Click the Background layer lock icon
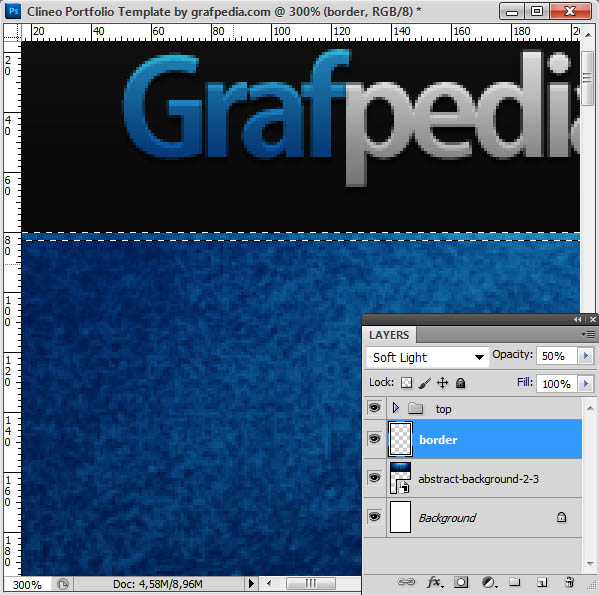This screenshot has height=595, width=599. [561, 517]
